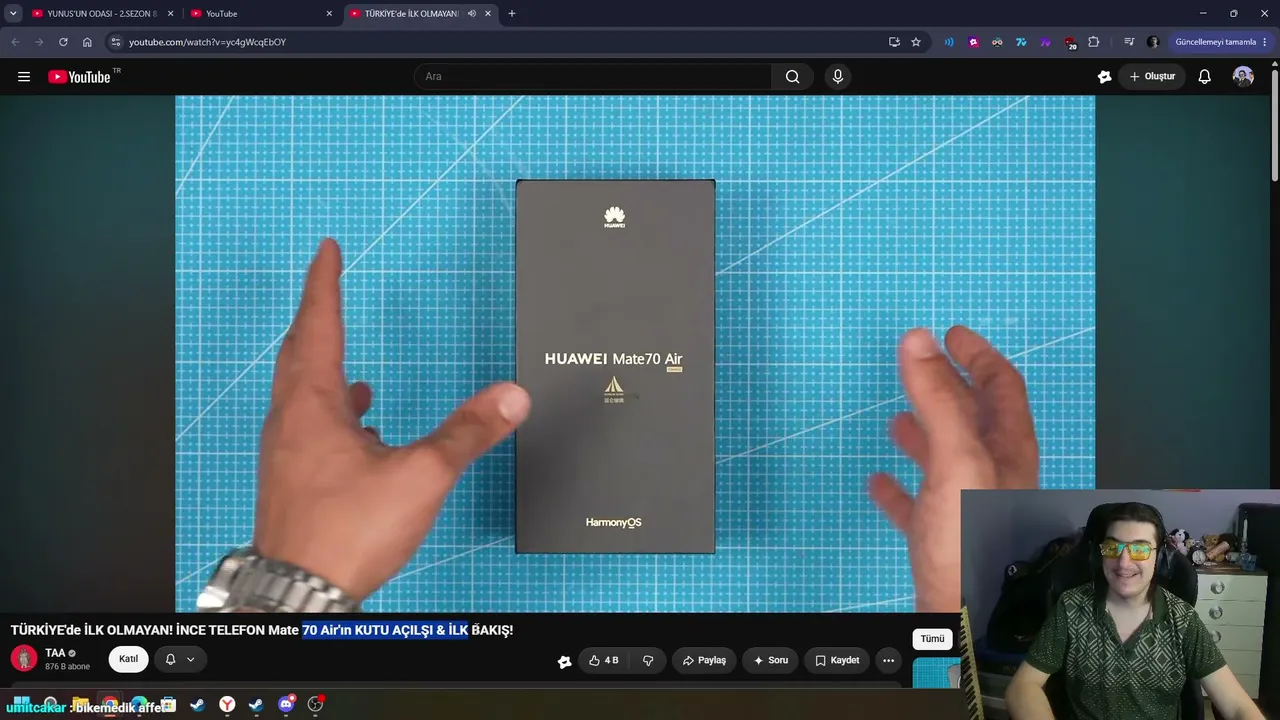Open Chrome profile avatar
Image resolution: width=1280 pixels, height=720 pixels.
[x=1153, y=42]
